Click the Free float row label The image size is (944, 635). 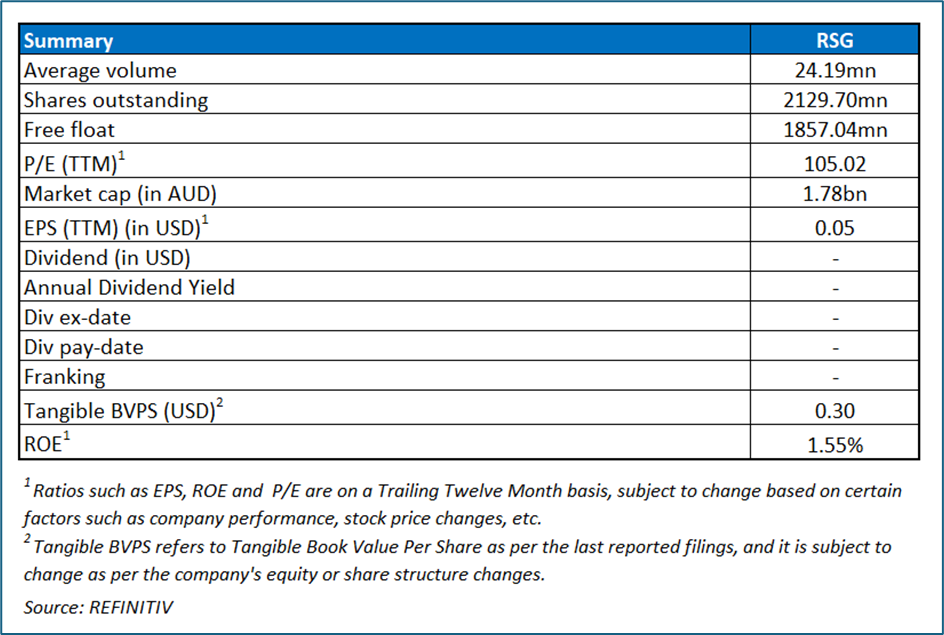69,130
